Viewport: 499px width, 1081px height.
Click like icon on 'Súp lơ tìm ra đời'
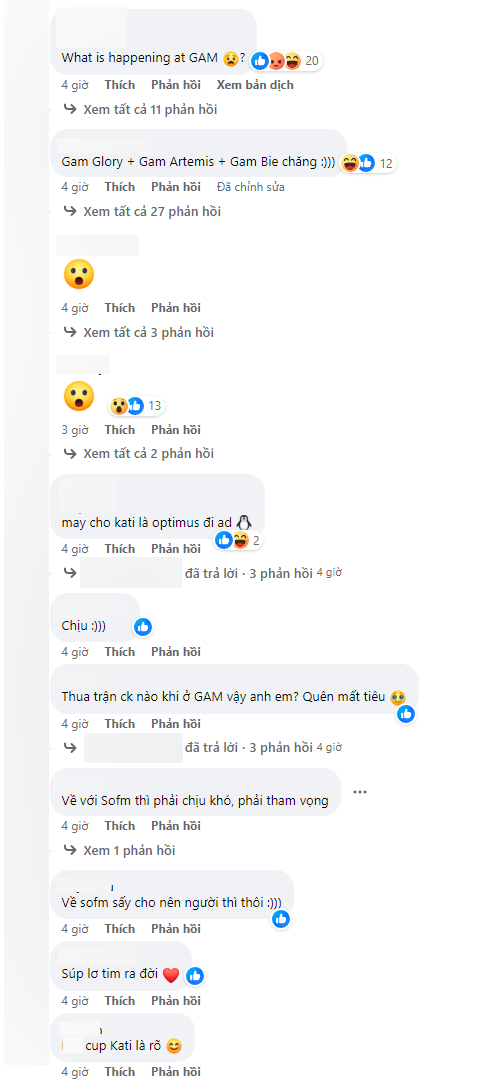tap(195, 975)
